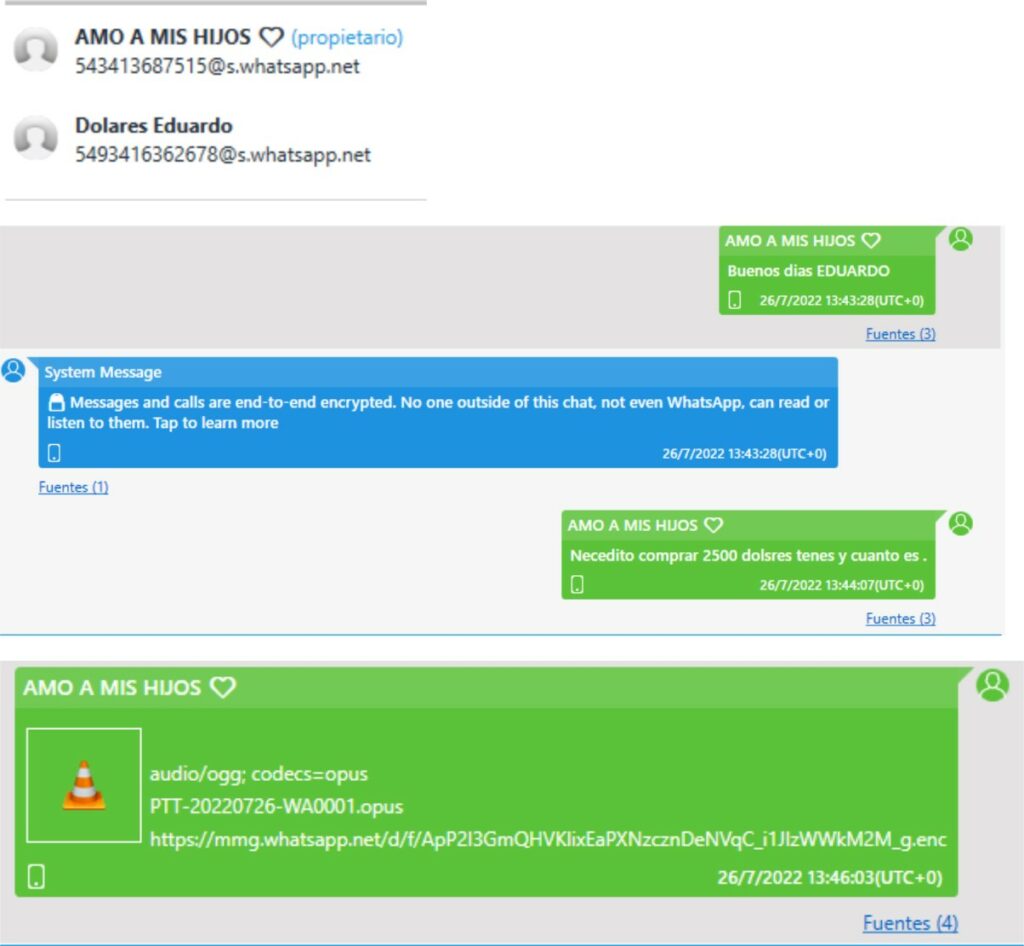Click sender avatar beside audio message

tap(993, 686)
